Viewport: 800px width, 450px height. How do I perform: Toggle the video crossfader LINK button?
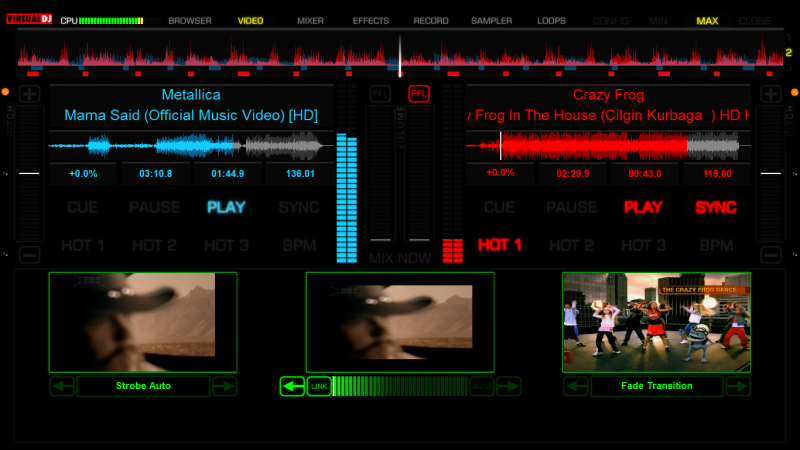point(319,386)
